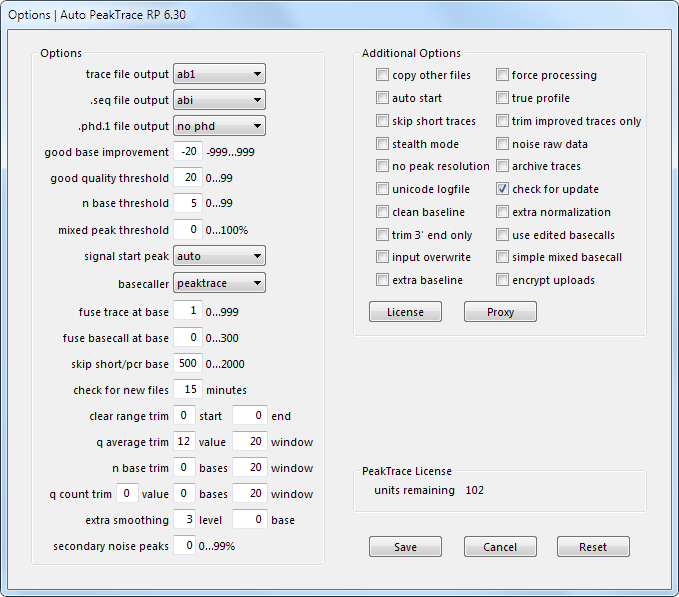Image resolution: width=679 pixels, height=597 pixels.
Task: Select the good quality threshold field
Action: pyautogui.click(x=188, y=177)
